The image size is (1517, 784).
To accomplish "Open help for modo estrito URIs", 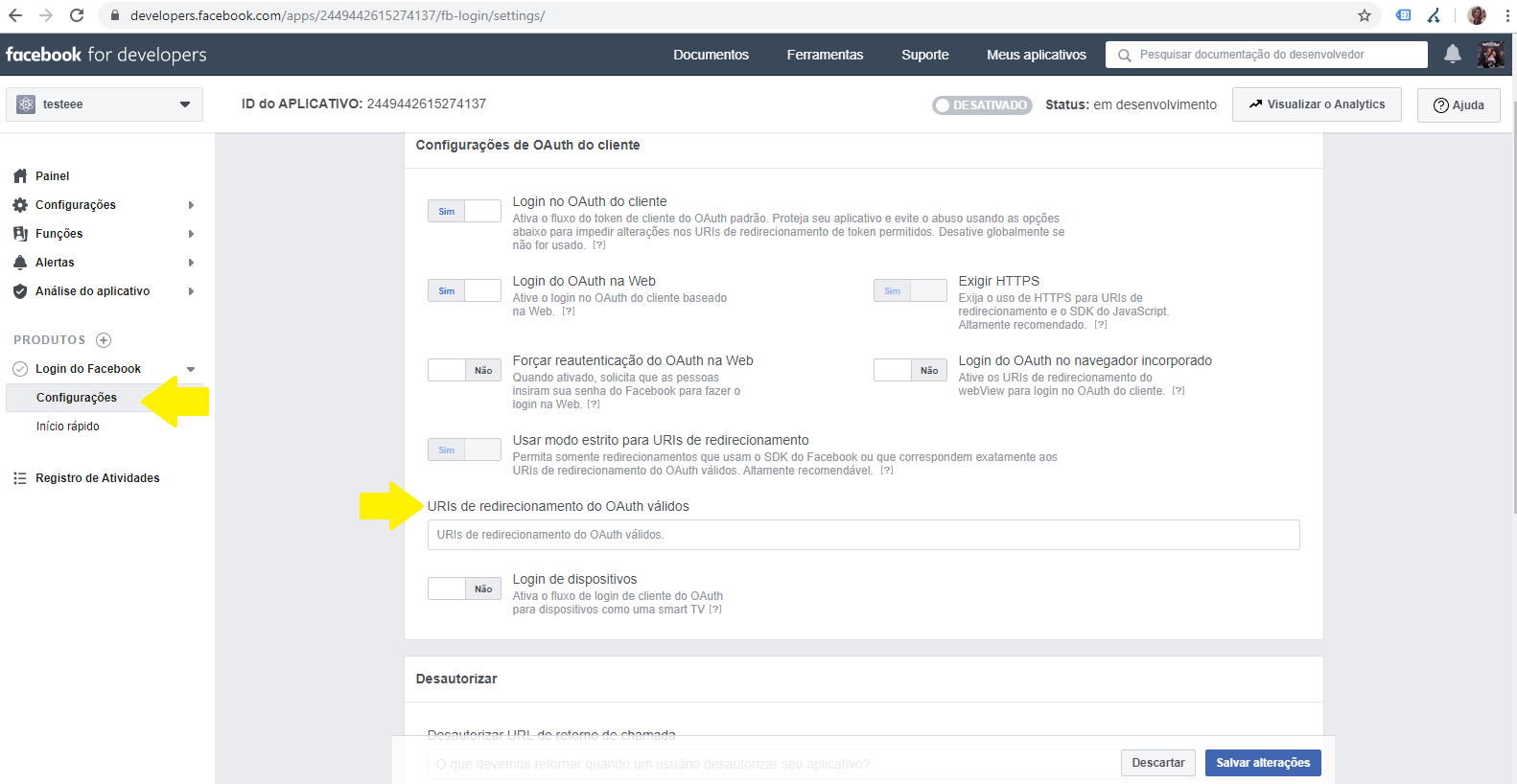I will click(x=887, y=471).
